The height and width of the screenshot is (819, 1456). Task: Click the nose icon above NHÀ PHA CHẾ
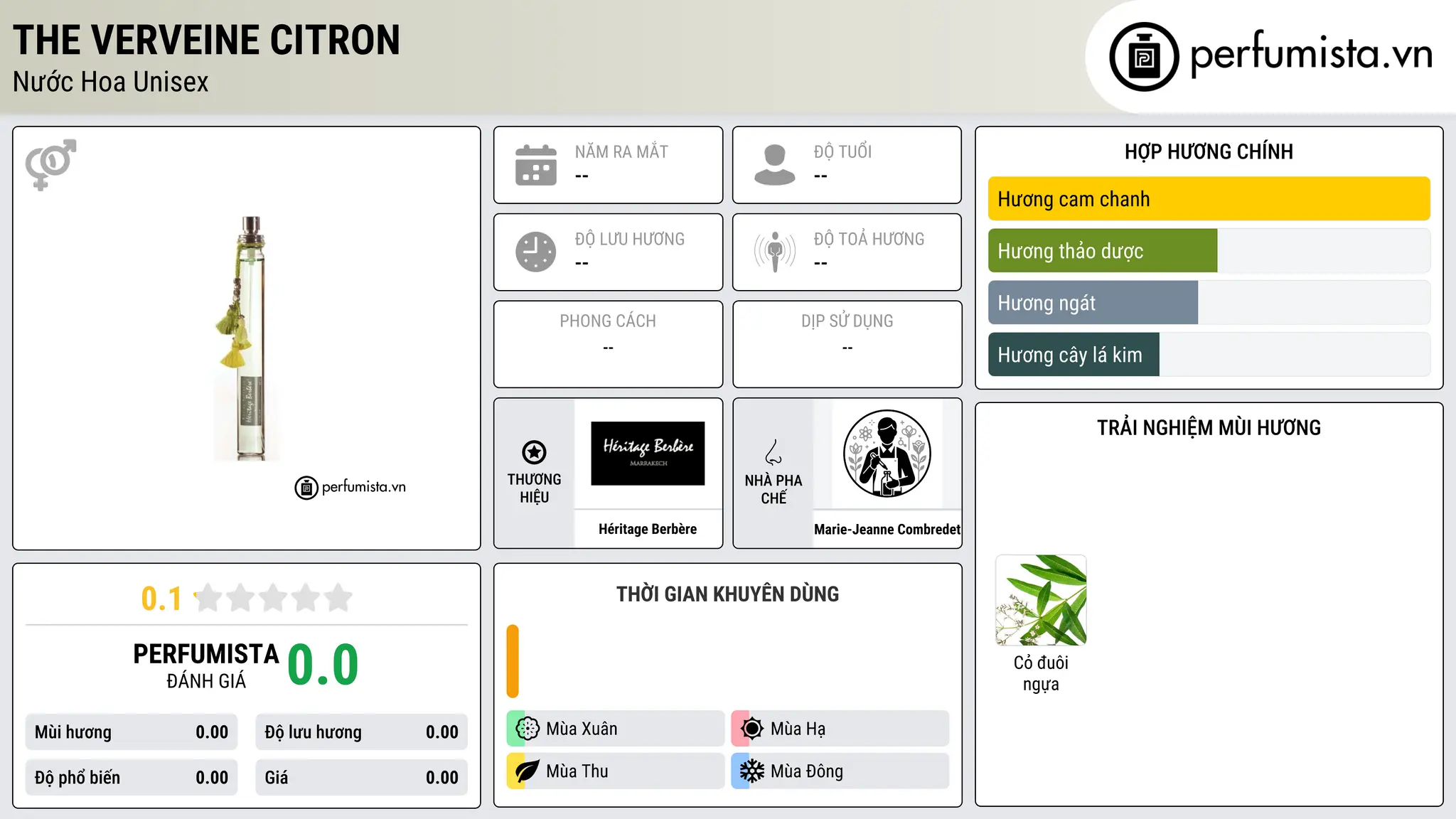(x=773, y=452)
